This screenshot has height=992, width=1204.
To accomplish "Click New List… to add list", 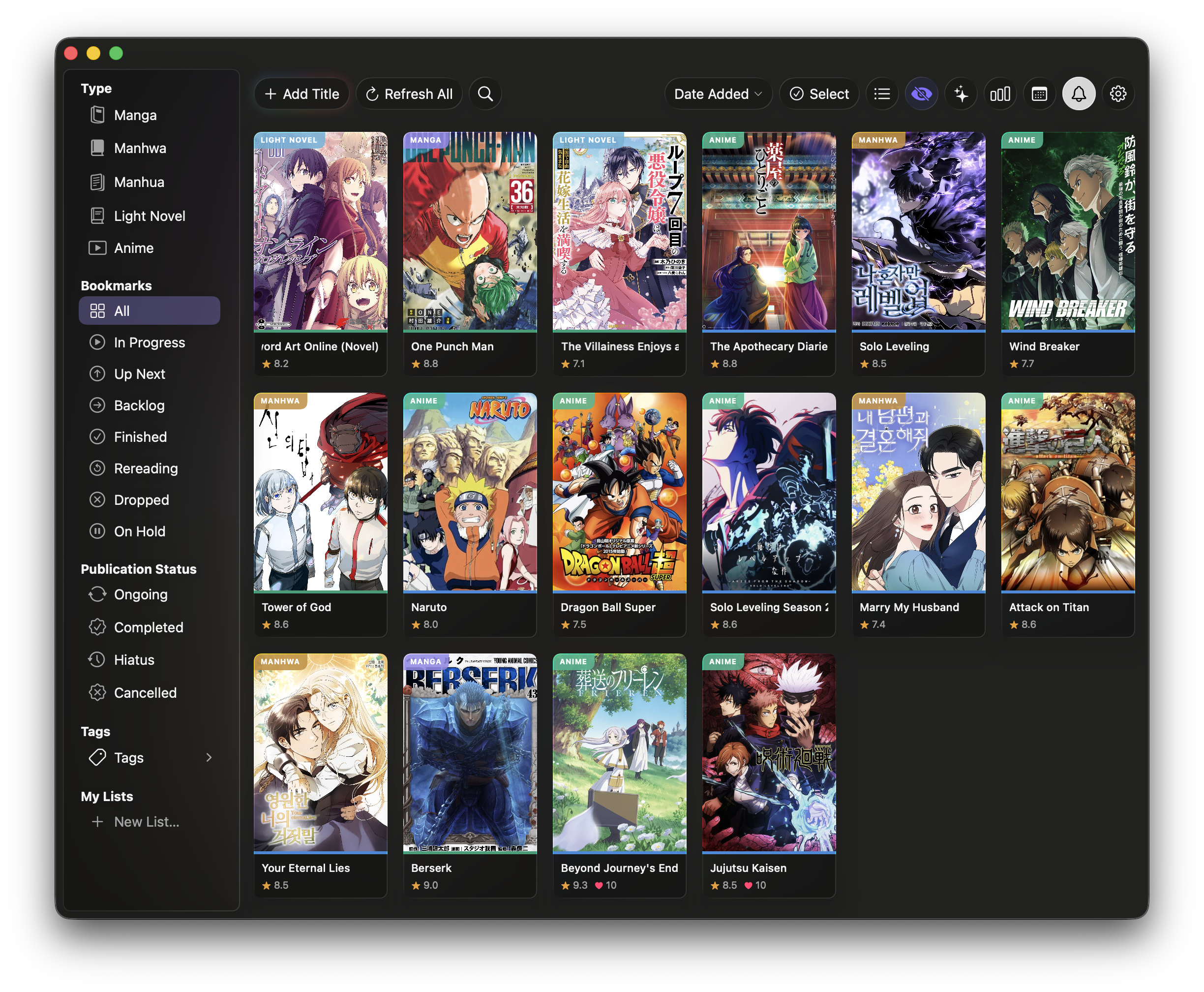I will 146,821.
